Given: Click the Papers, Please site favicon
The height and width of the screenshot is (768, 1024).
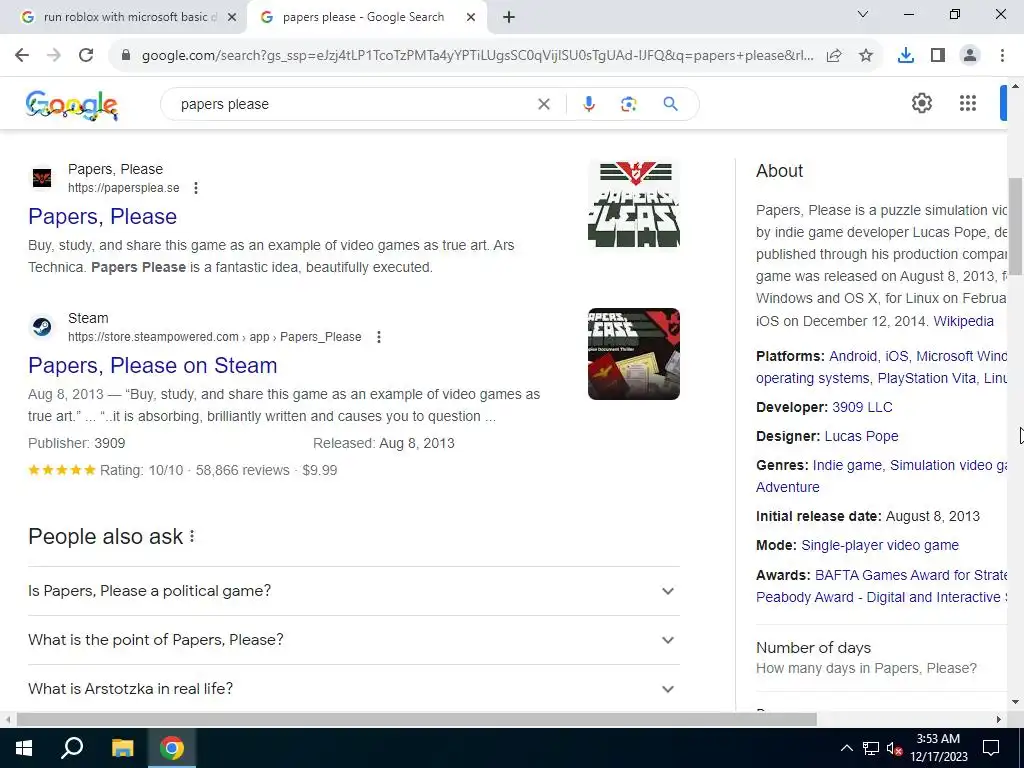Looking at the screenshot, I should (x=42, y=177).
